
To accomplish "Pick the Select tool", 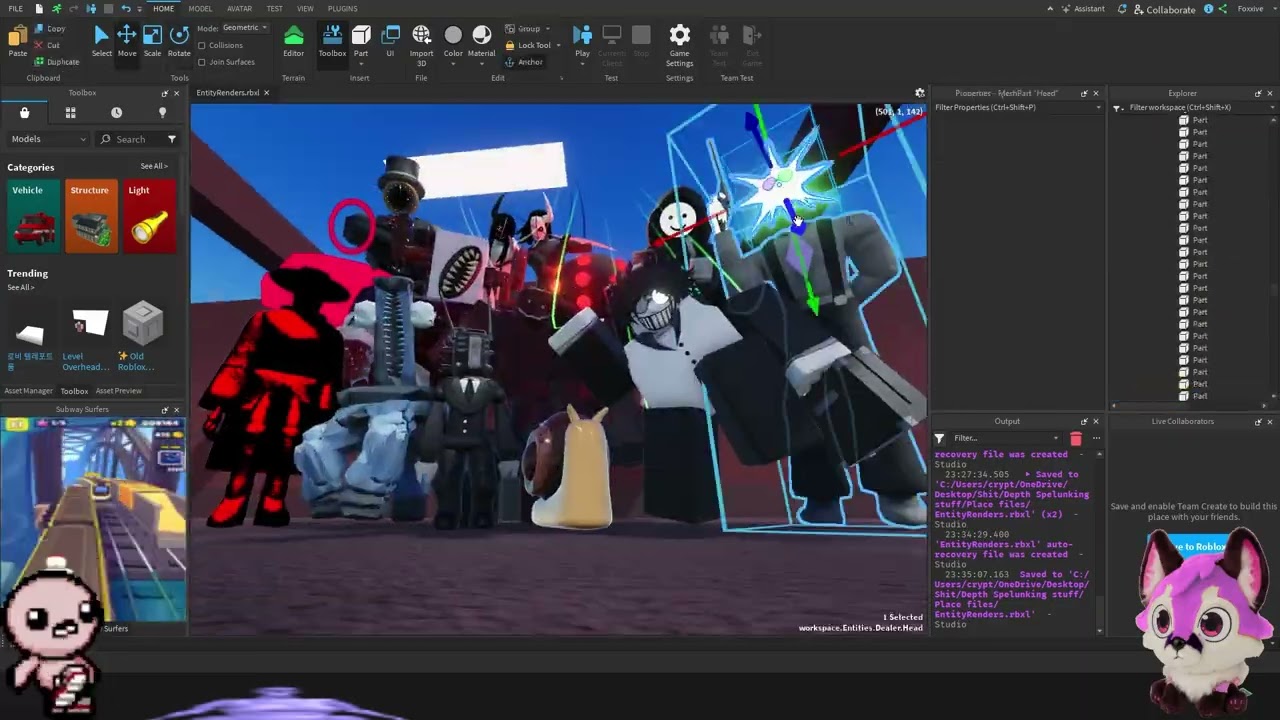I will (x=102, y=40).
